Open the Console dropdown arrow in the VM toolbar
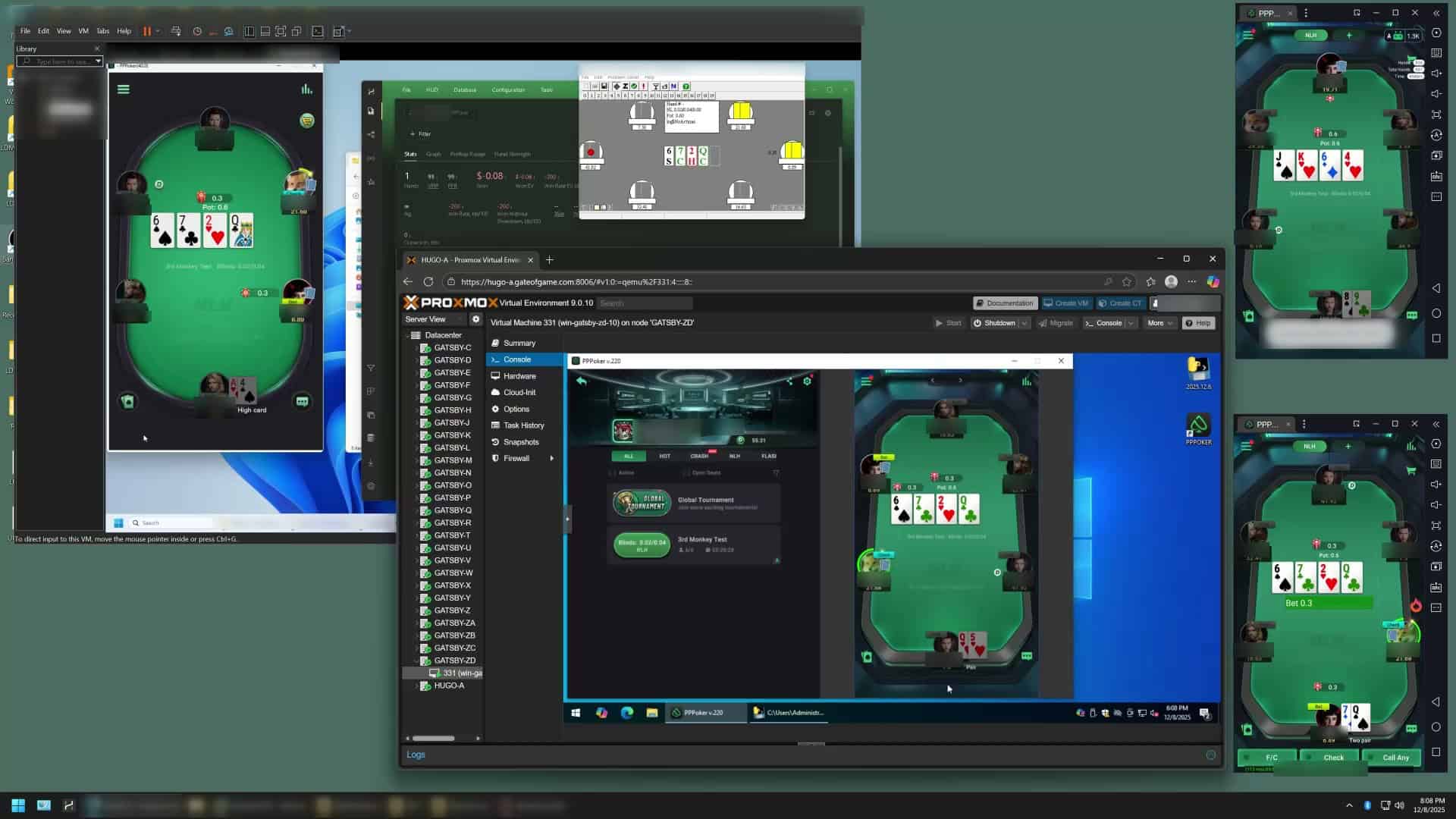Viewport: 1456px width, 819px height. pos(1131,323)
